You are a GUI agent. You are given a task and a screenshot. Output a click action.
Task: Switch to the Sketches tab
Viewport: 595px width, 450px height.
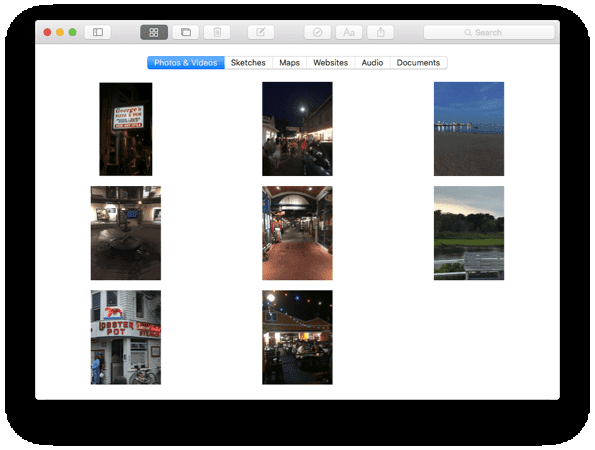[248, 63]
